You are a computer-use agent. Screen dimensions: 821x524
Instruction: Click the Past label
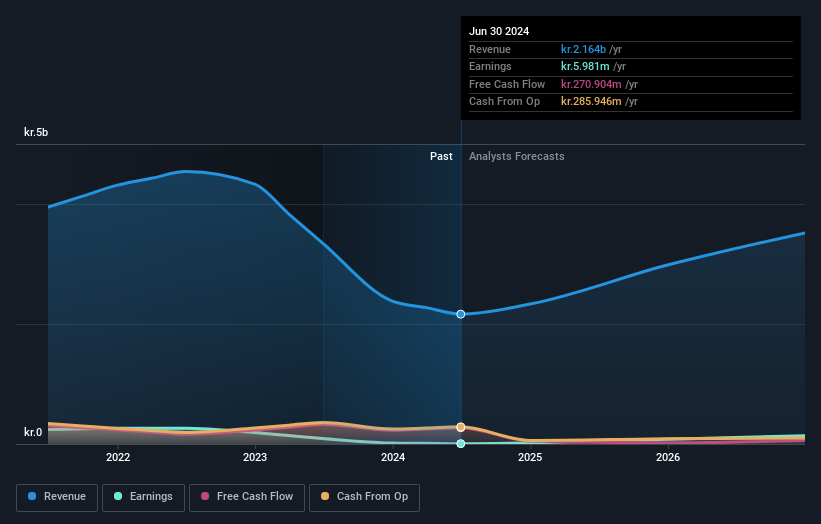441,157
